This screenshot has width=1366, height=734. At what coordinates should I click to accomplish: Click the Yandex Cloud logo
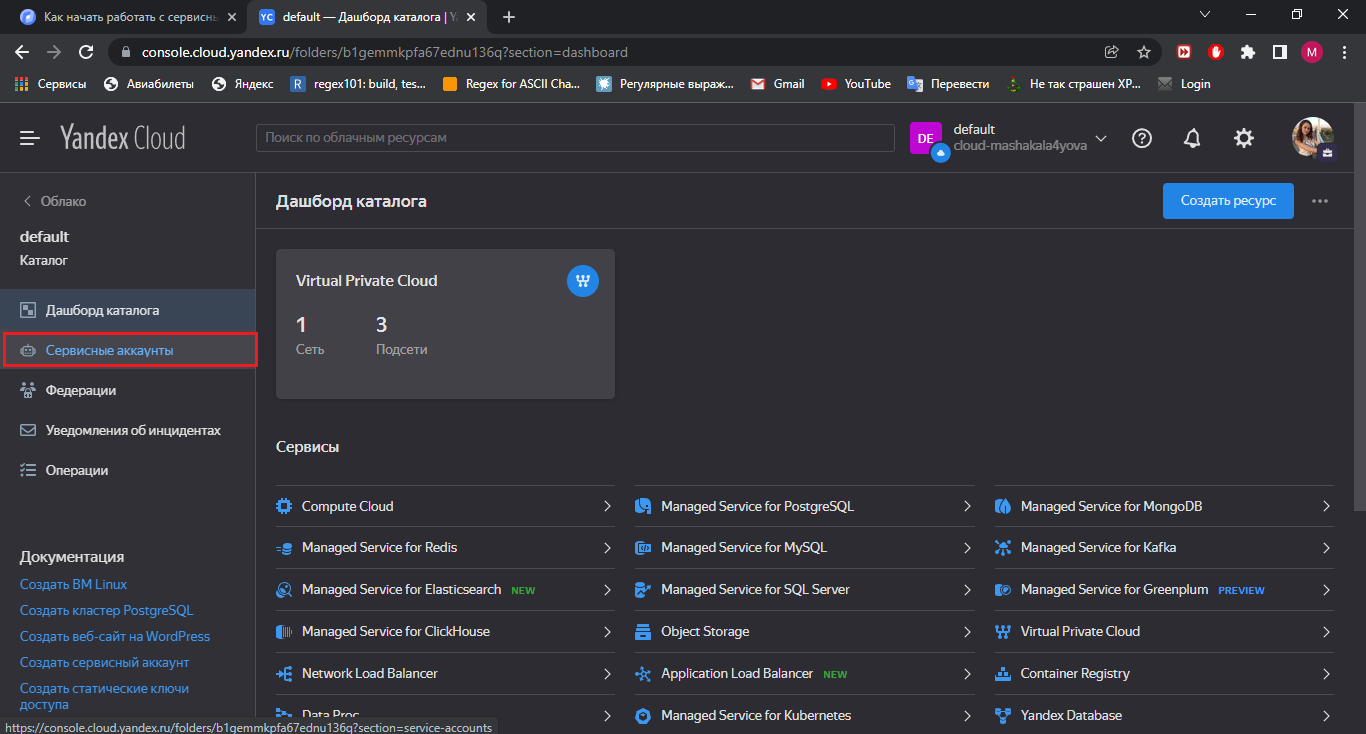[x=122, y=138]
